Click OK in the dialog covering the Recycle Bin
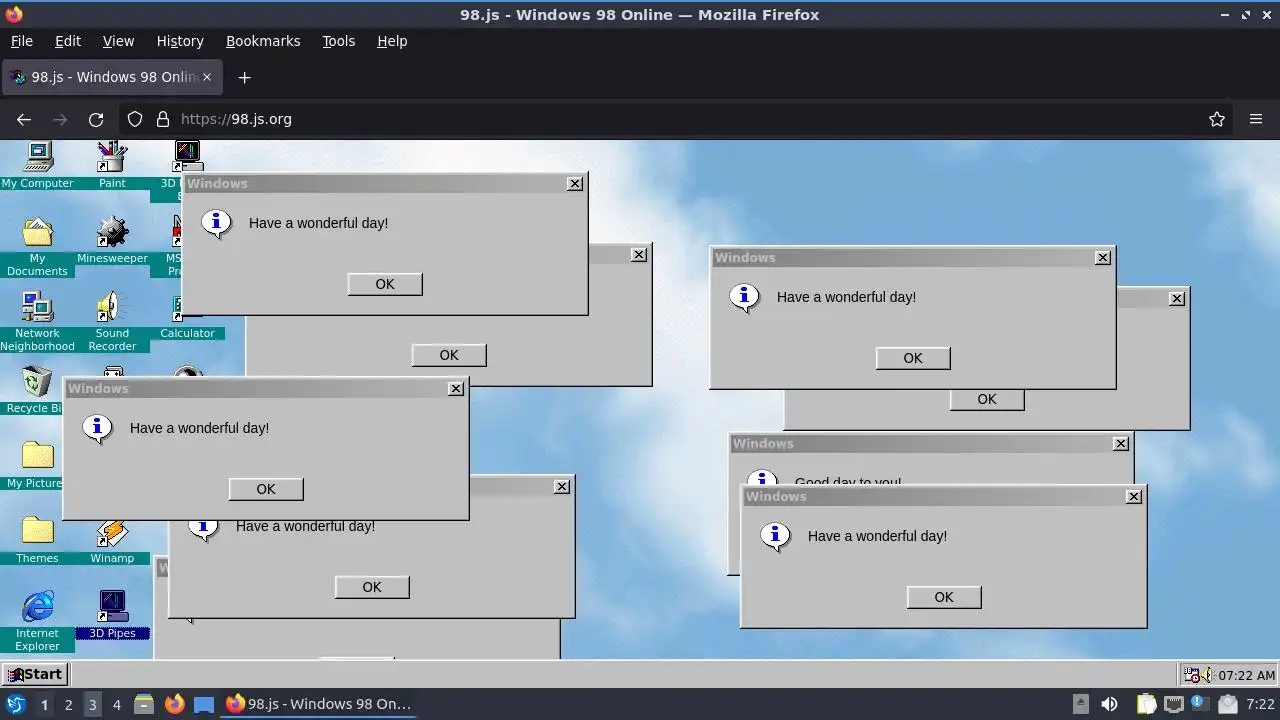Viewport: 1280px width, 720px height. pyautogui.click(x=266, y=489)
